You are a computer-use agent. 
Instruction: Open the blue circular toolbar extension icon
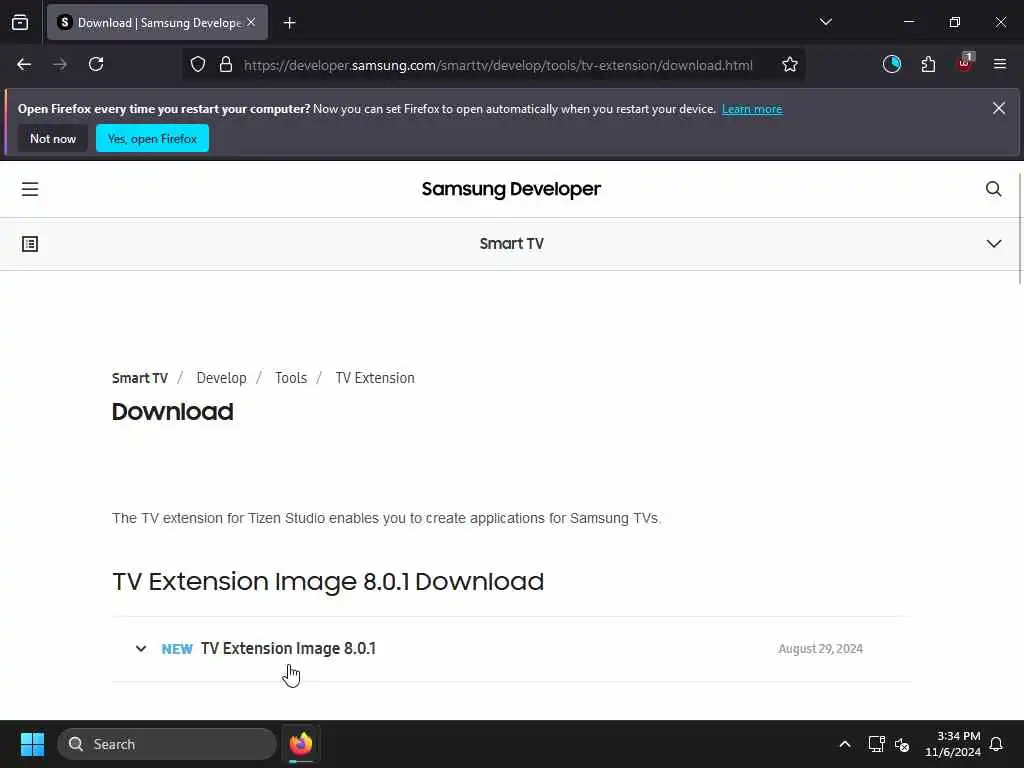[891, 65]
